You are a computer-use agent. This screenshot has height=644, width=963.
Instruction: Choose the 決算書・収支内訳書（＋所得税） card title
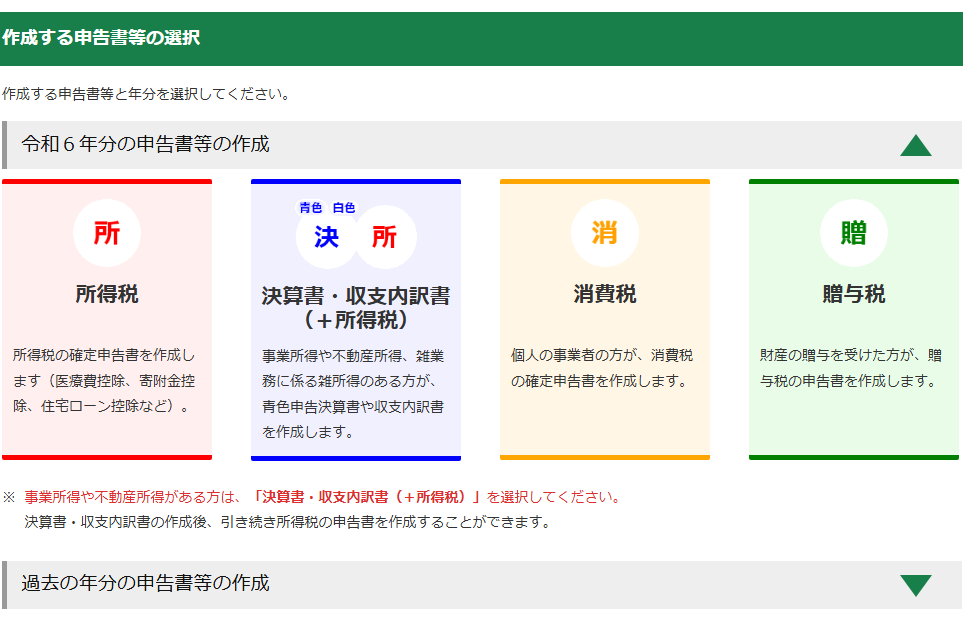pos(355,308)
